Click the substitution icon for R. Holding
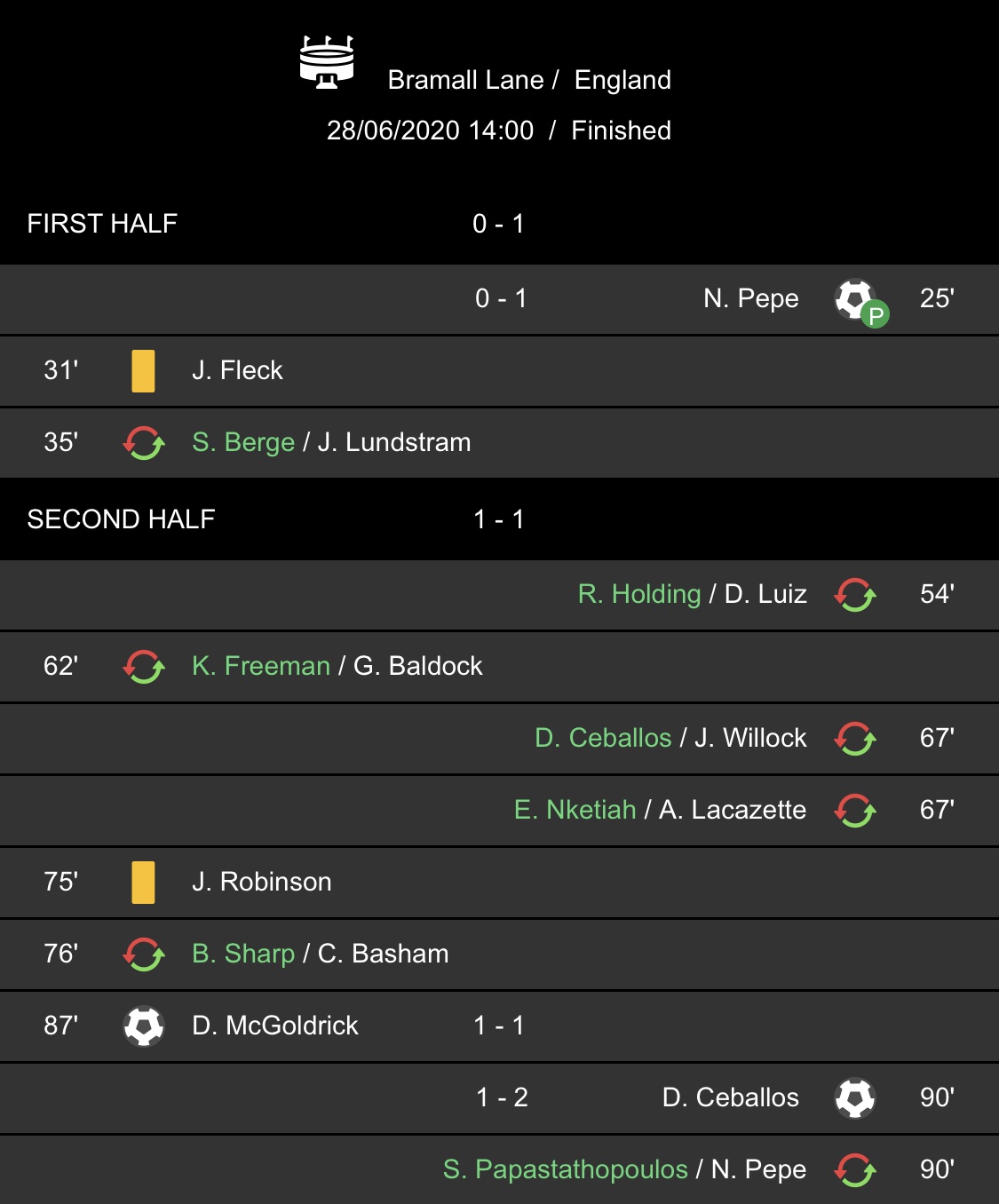Viewport: 999px width, 1204px height. [x=855, y=594]
